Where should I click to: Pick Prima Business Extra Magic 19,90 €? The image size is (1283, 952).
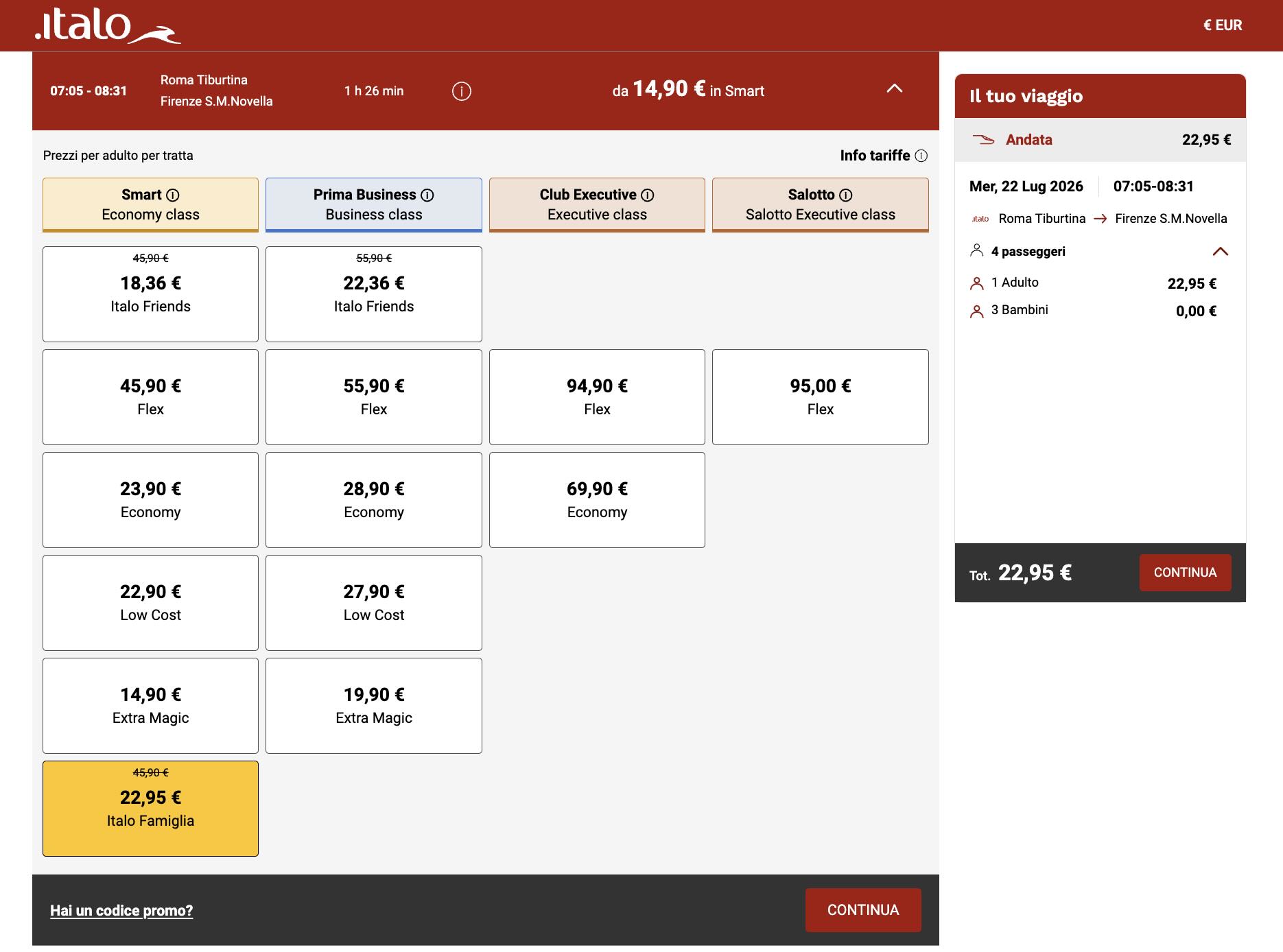pyautogui.click(x=374, y=706)
